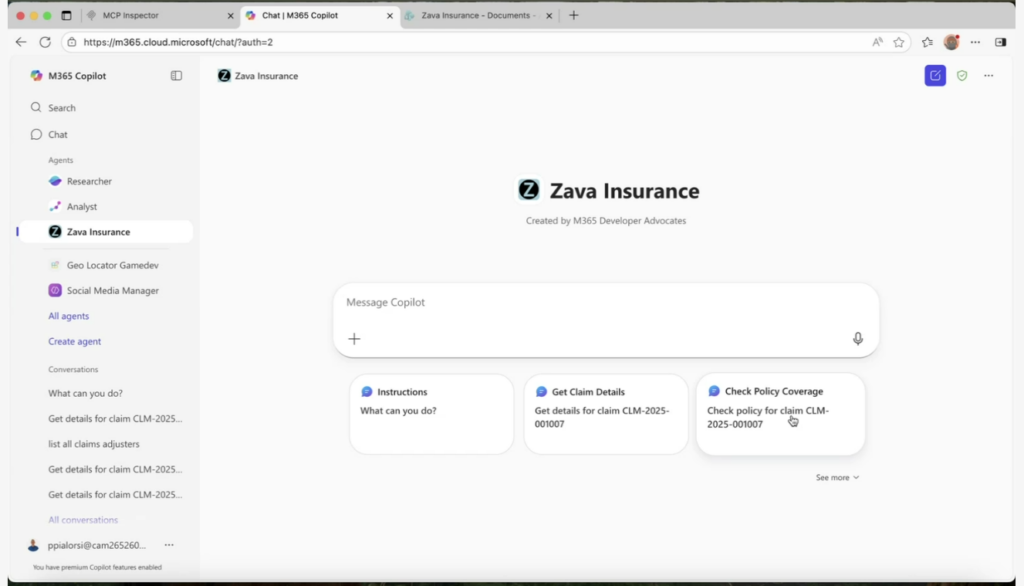Open browser settings and more menu

(975, 42)
